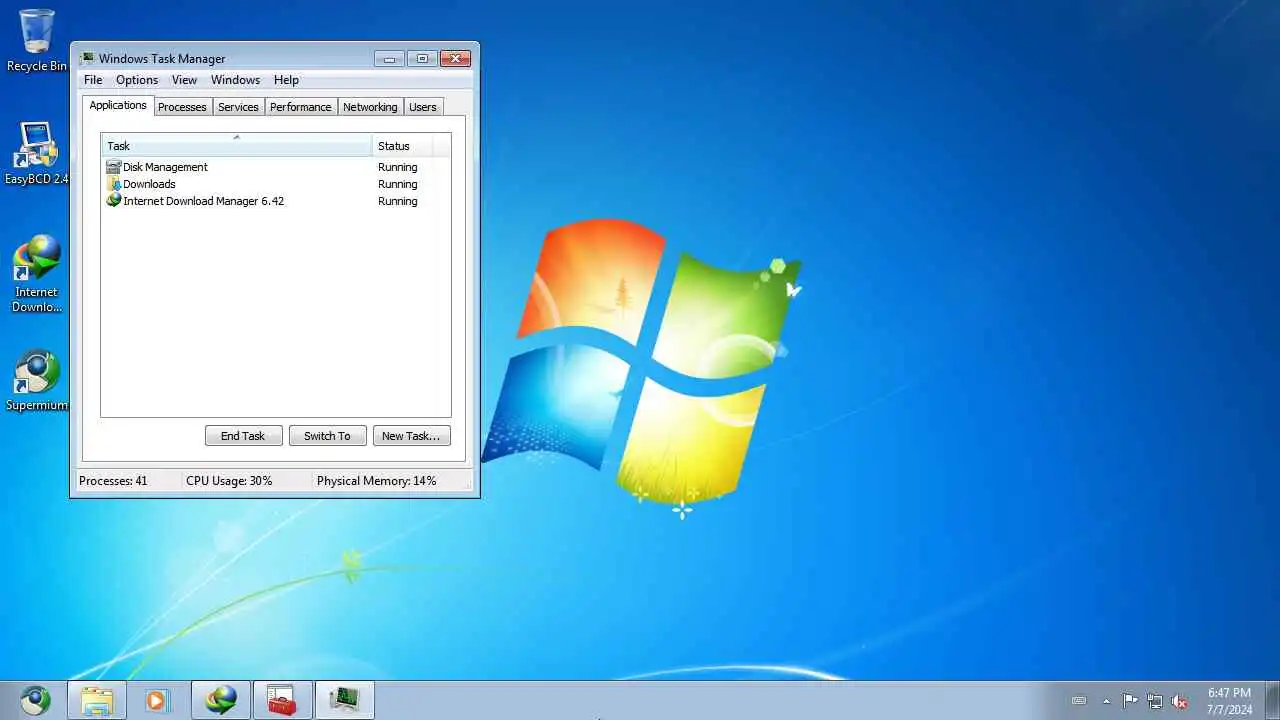Viewport: 1280px width, 720px height.
Task: Sort by the Task column header
Action: click(x=237, y=146)
